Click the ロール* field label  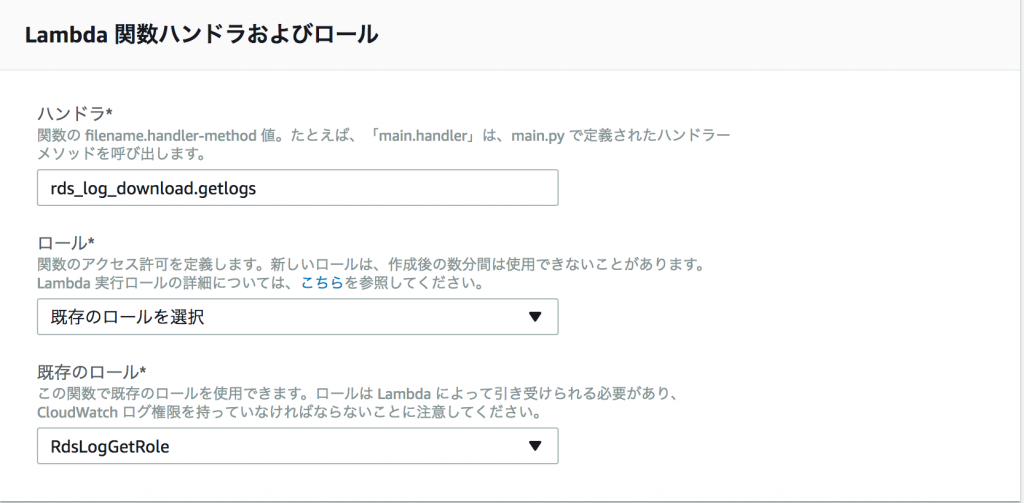[x=66, y=242]
